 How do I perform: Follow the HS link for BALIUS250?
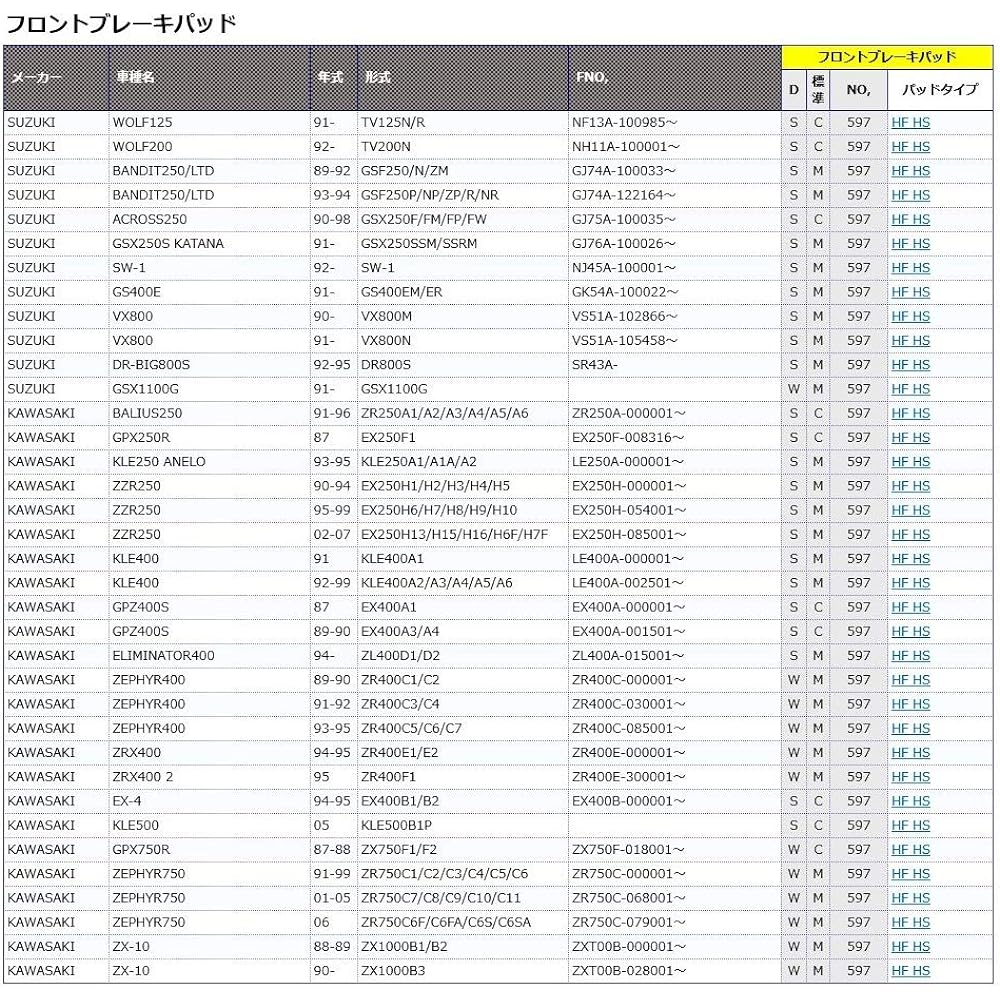pyautogui.click(x=920, y=413)
